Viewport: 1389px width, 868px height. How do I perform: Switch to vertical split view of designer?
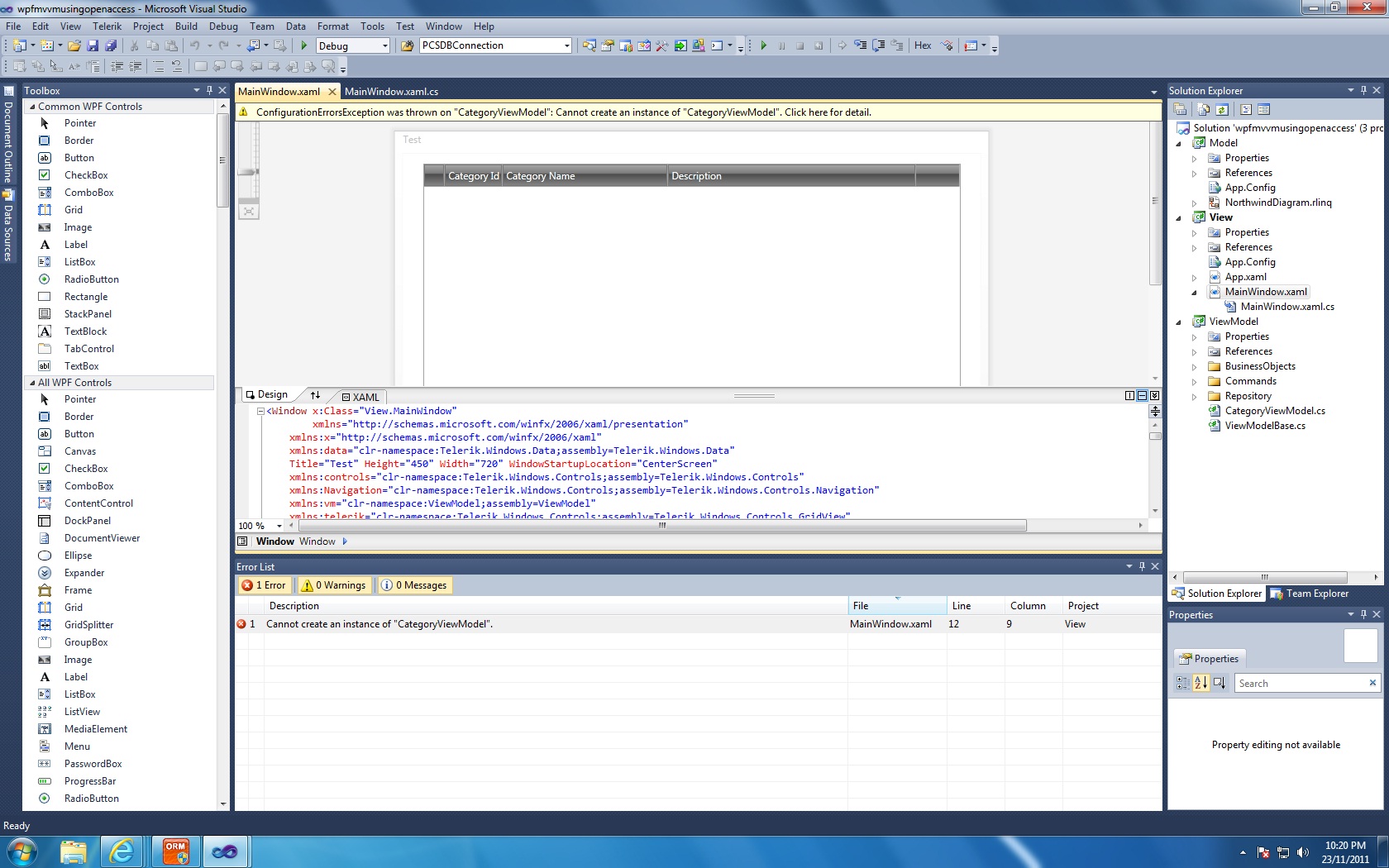point(1129,396)
